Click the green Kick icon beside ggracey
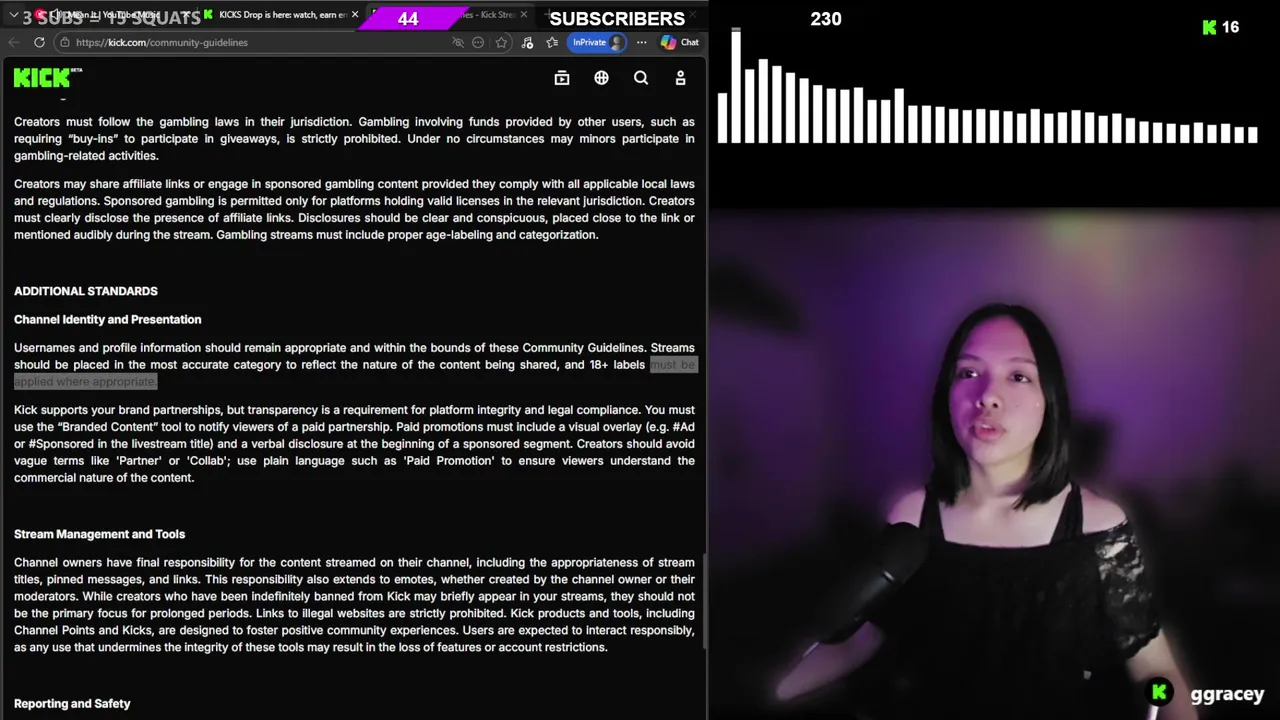 (x=1159, y=692)
